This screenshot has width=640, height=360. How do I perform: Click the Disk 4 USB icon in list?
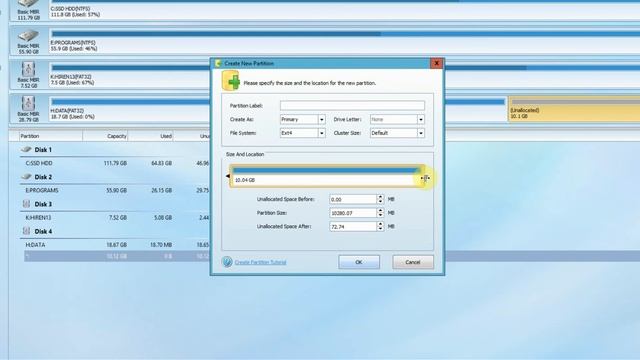pos(27,231)
